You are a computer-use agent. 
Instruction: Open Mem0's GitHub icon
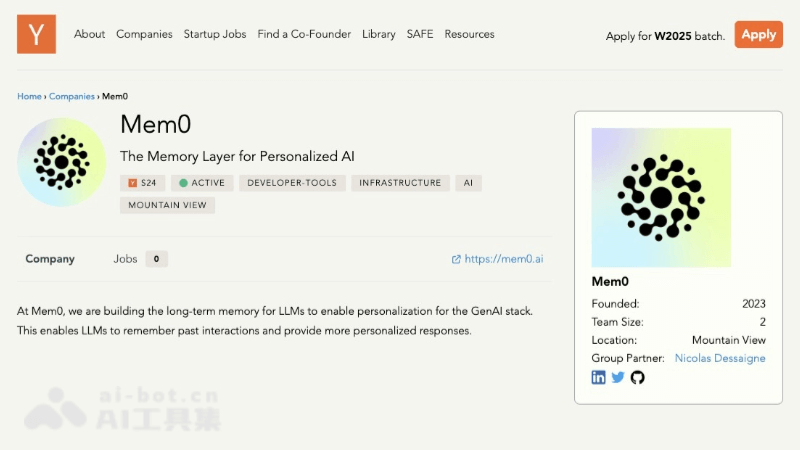637,378
